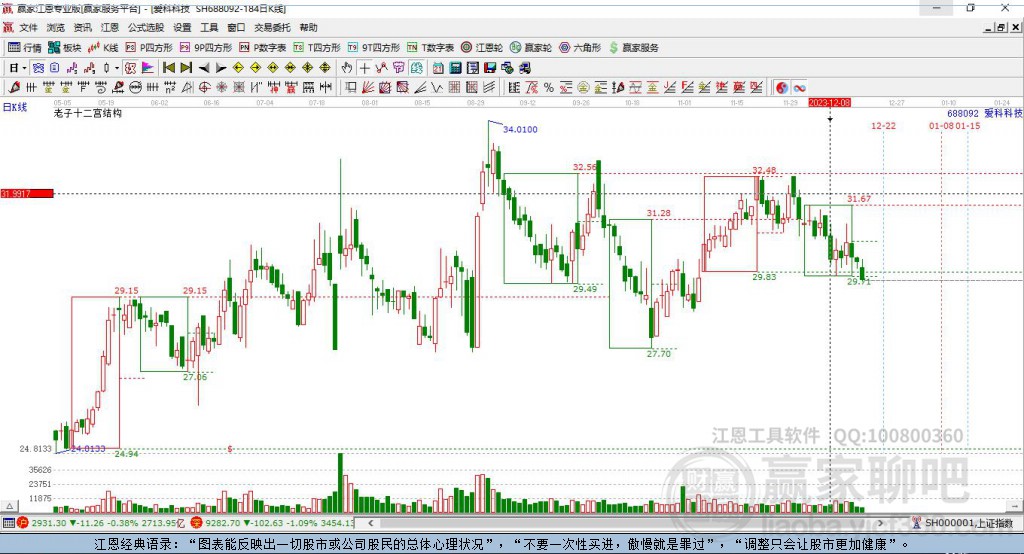Select the zigzag wave line icon
The height and width of the screenshot is (554, 1024).
[x=436, y=88]
